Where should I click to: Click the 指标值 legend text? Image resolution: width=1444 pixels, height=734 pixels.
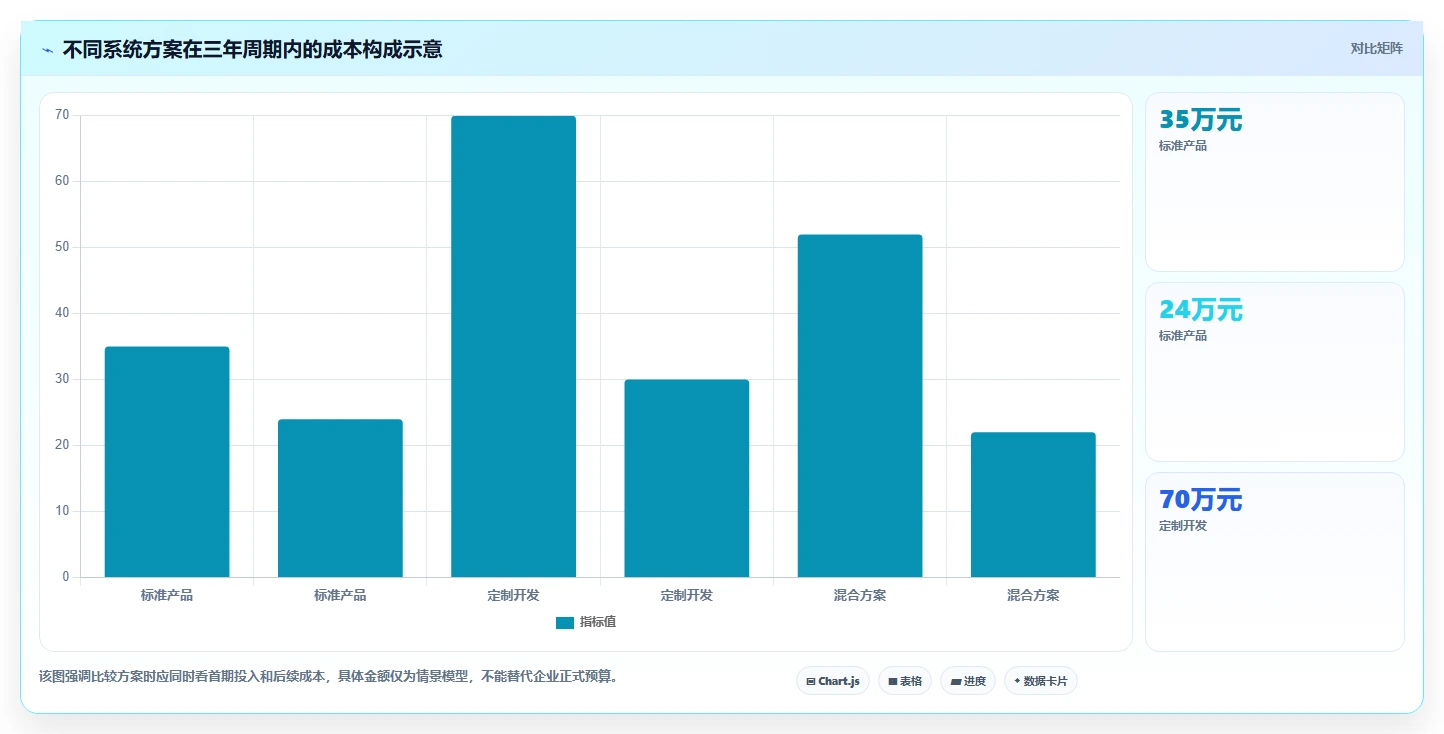click(x=598, y=623)
